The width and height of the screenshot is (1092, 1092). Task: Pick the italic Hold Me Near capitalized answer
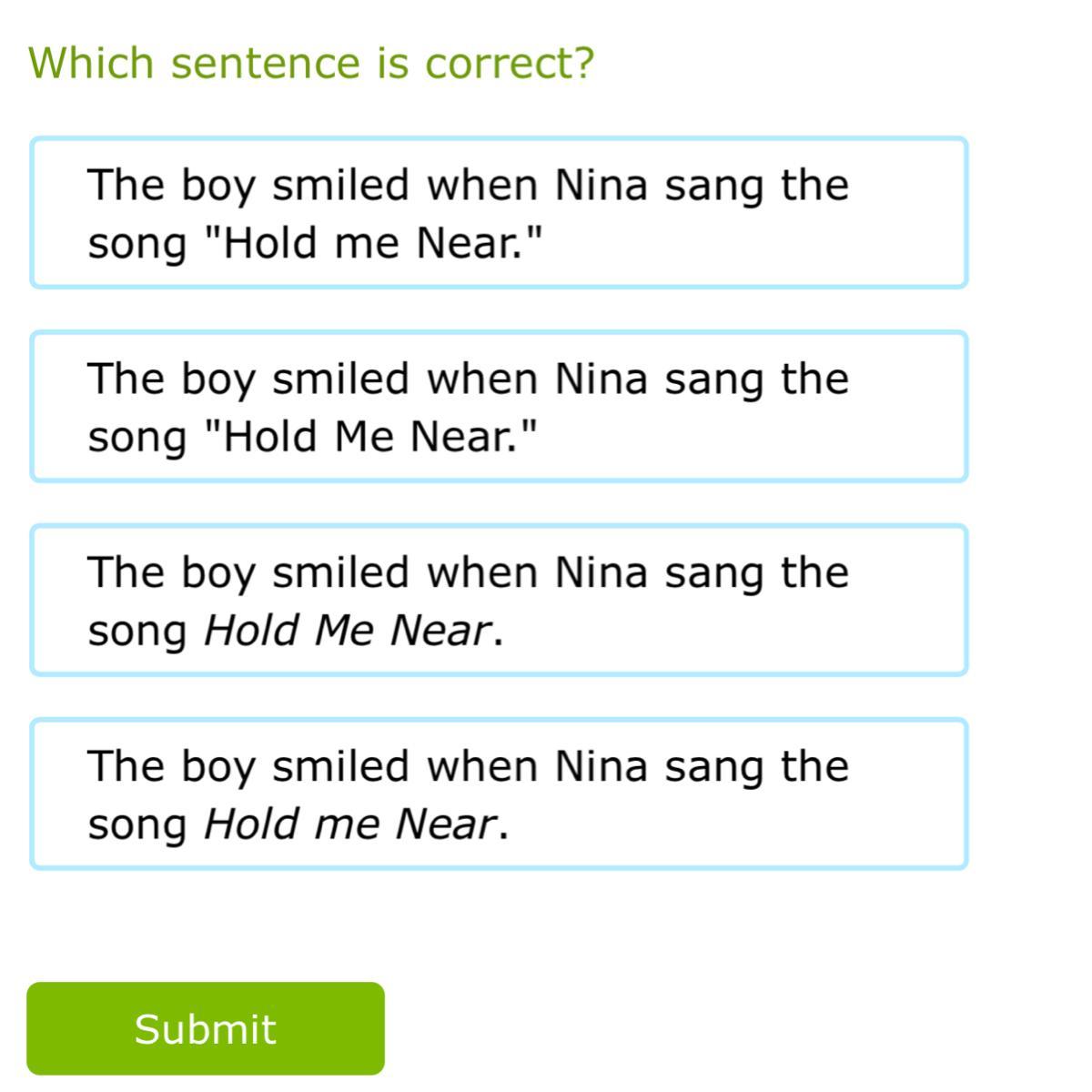tap(499, 601)
